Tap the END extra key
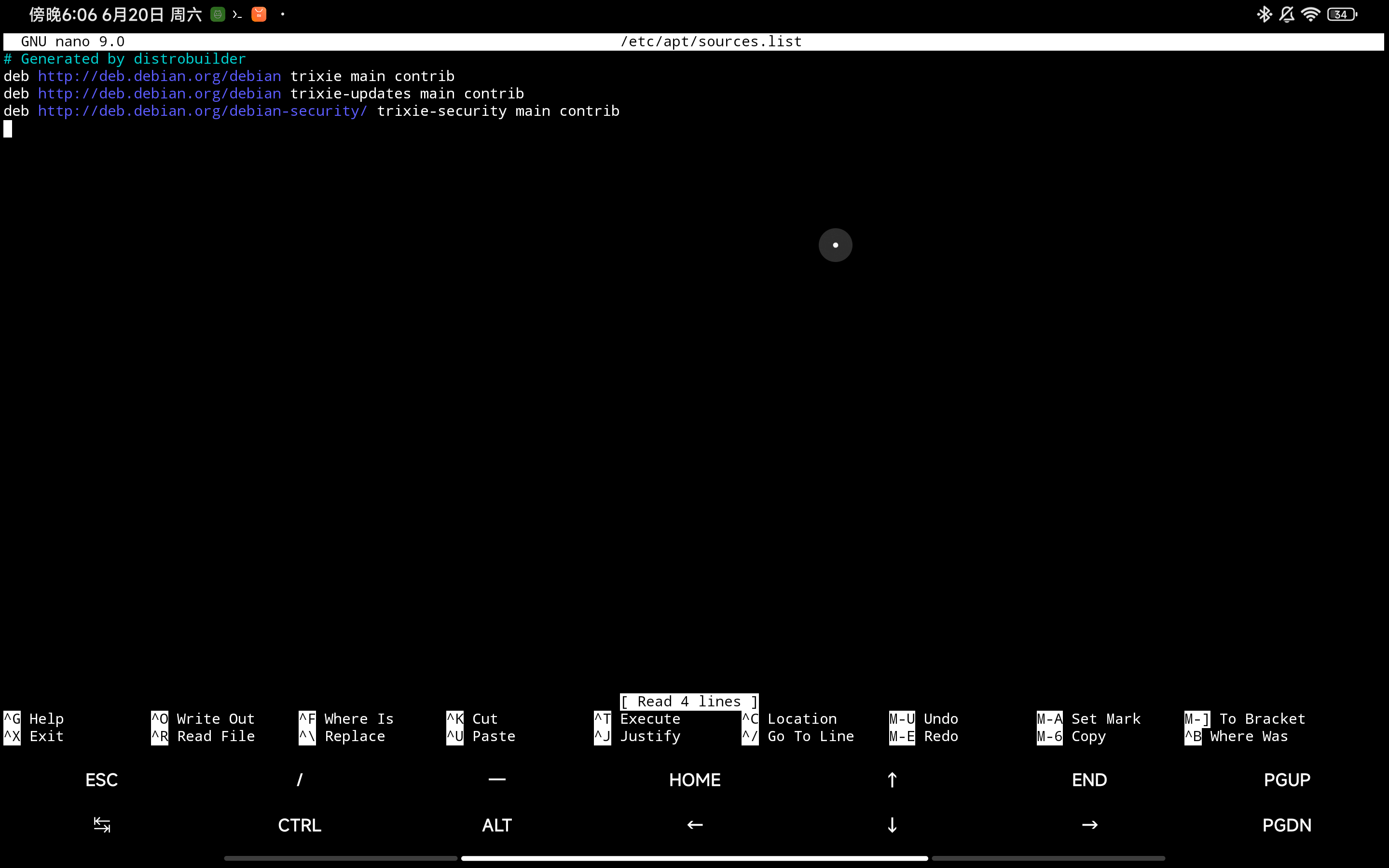Image resolution: width=1389 pixels, height=868 pixels. coord(1089,780)
